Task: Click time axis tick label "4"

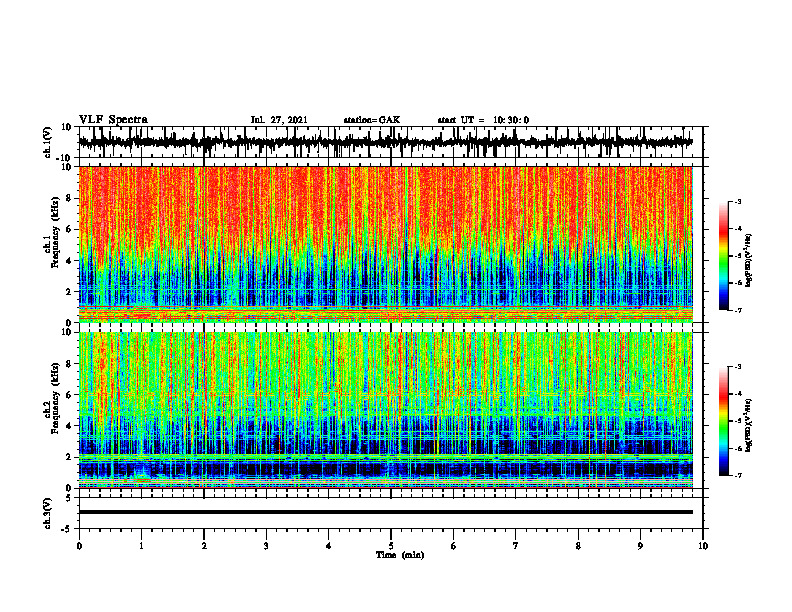Action: [x=329, y=546]
